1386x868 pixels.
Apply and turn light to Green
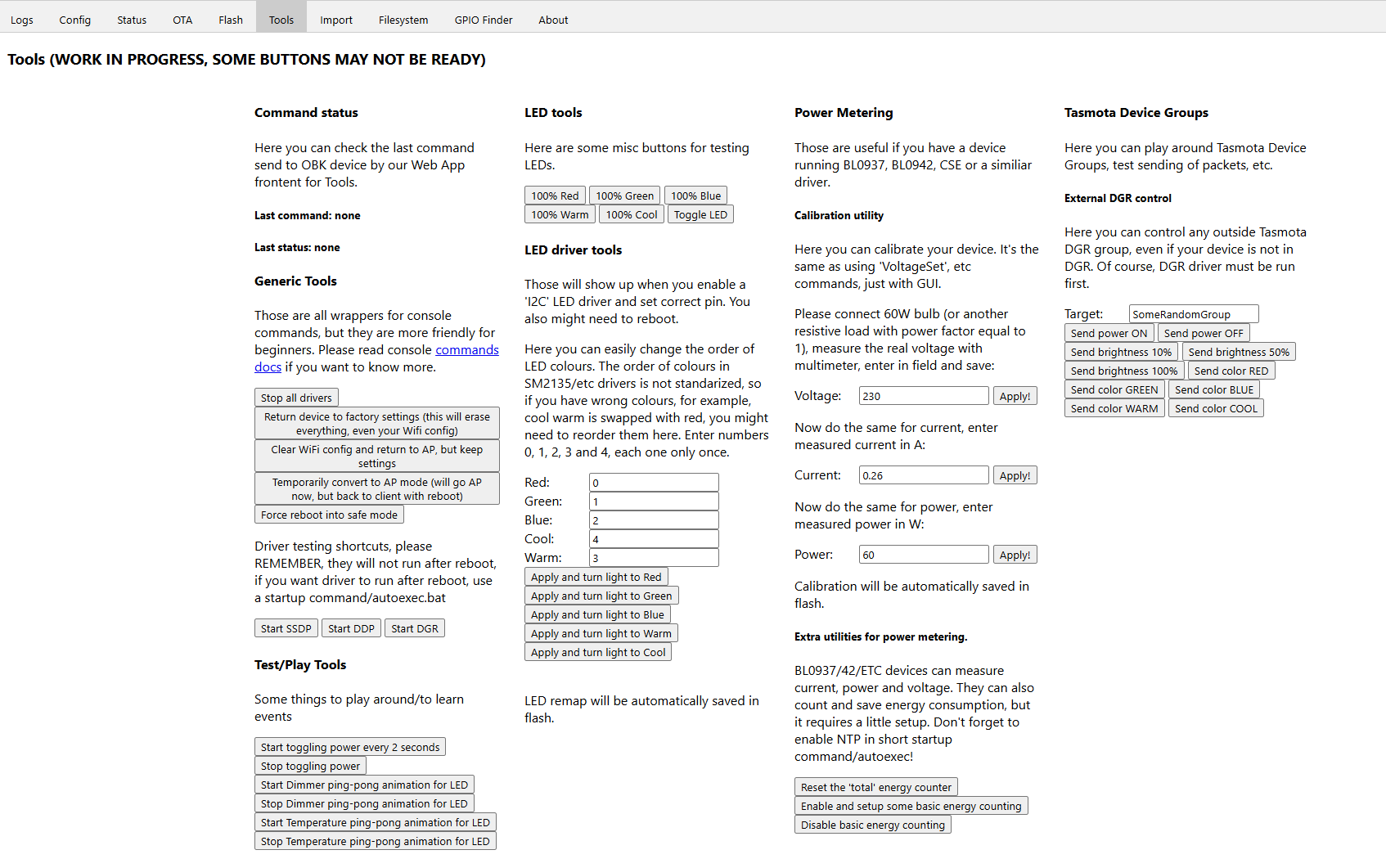pyautogui.click(x=601, y=596)
